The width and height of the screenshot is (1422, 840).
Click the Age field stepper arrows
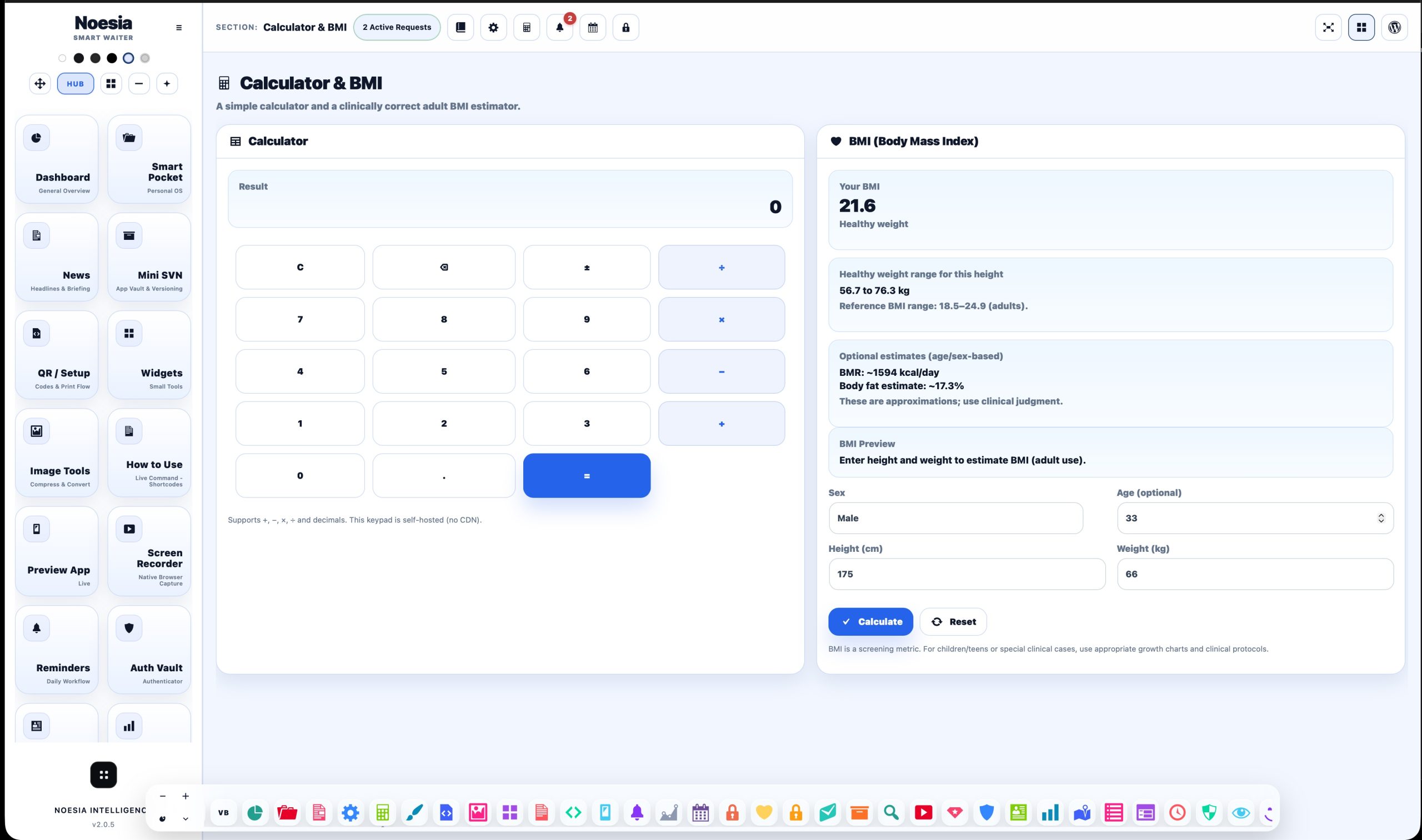[1381, 518]
